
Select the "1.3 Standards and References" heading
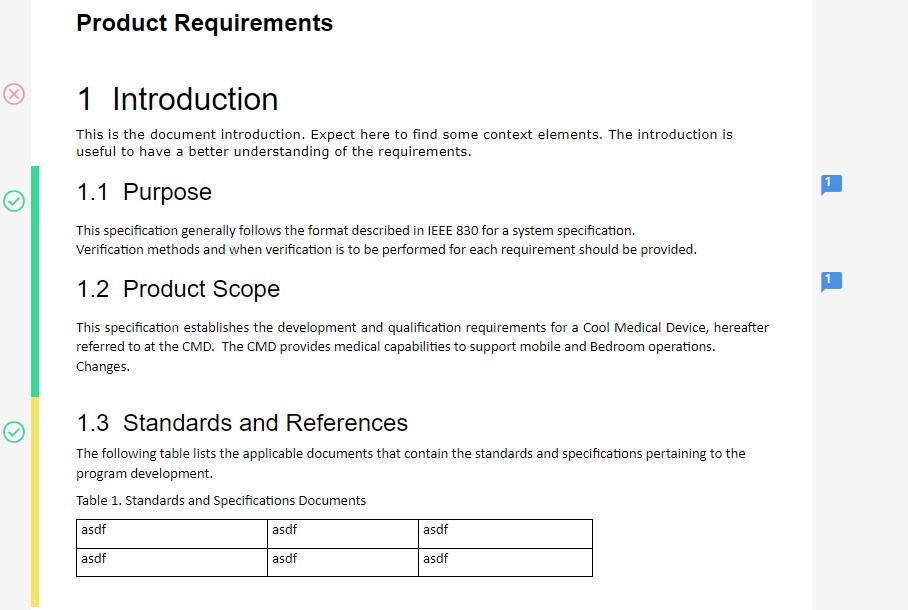tap(243, 422)
